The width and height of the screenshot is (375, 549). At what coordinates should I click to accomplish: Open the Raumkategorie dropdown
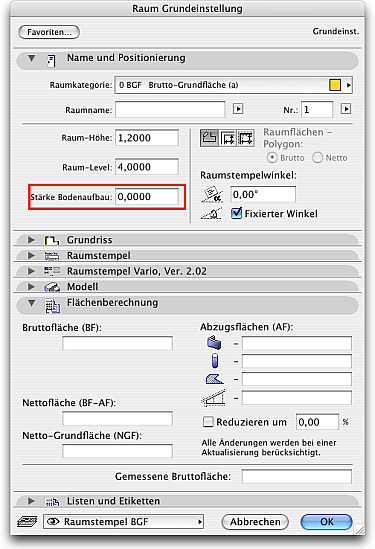(x=233, y=85)
